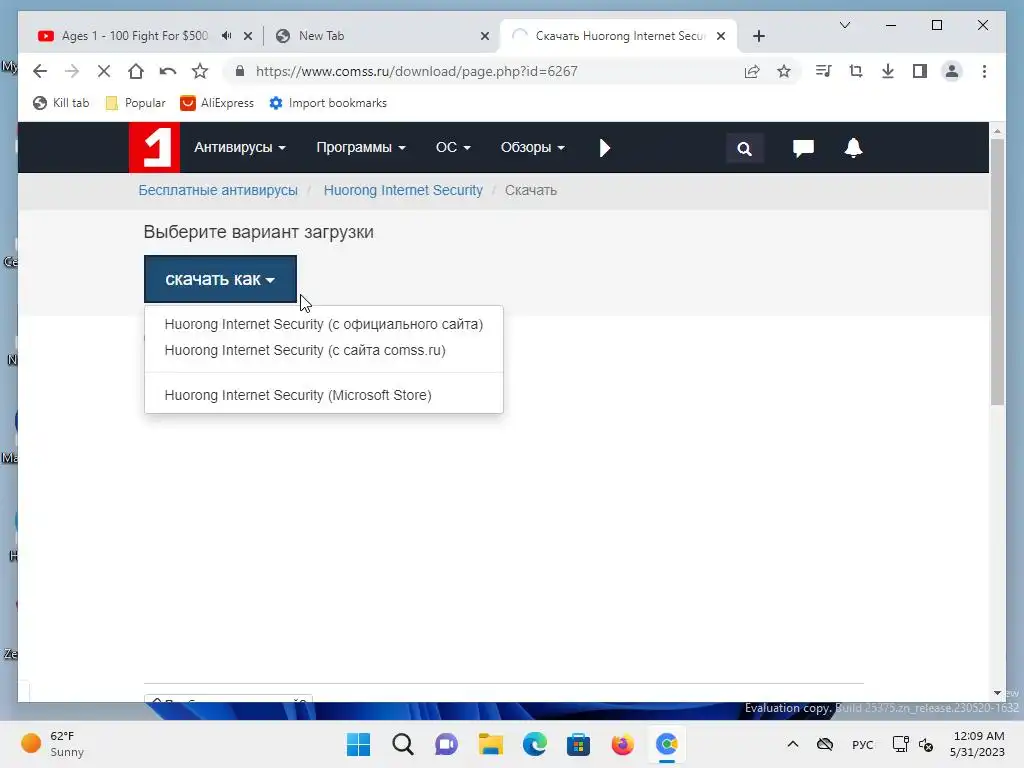Open the tab search chevron
Image resolution: width=1024 pixels, height=768 pixels.
[844, 25]
